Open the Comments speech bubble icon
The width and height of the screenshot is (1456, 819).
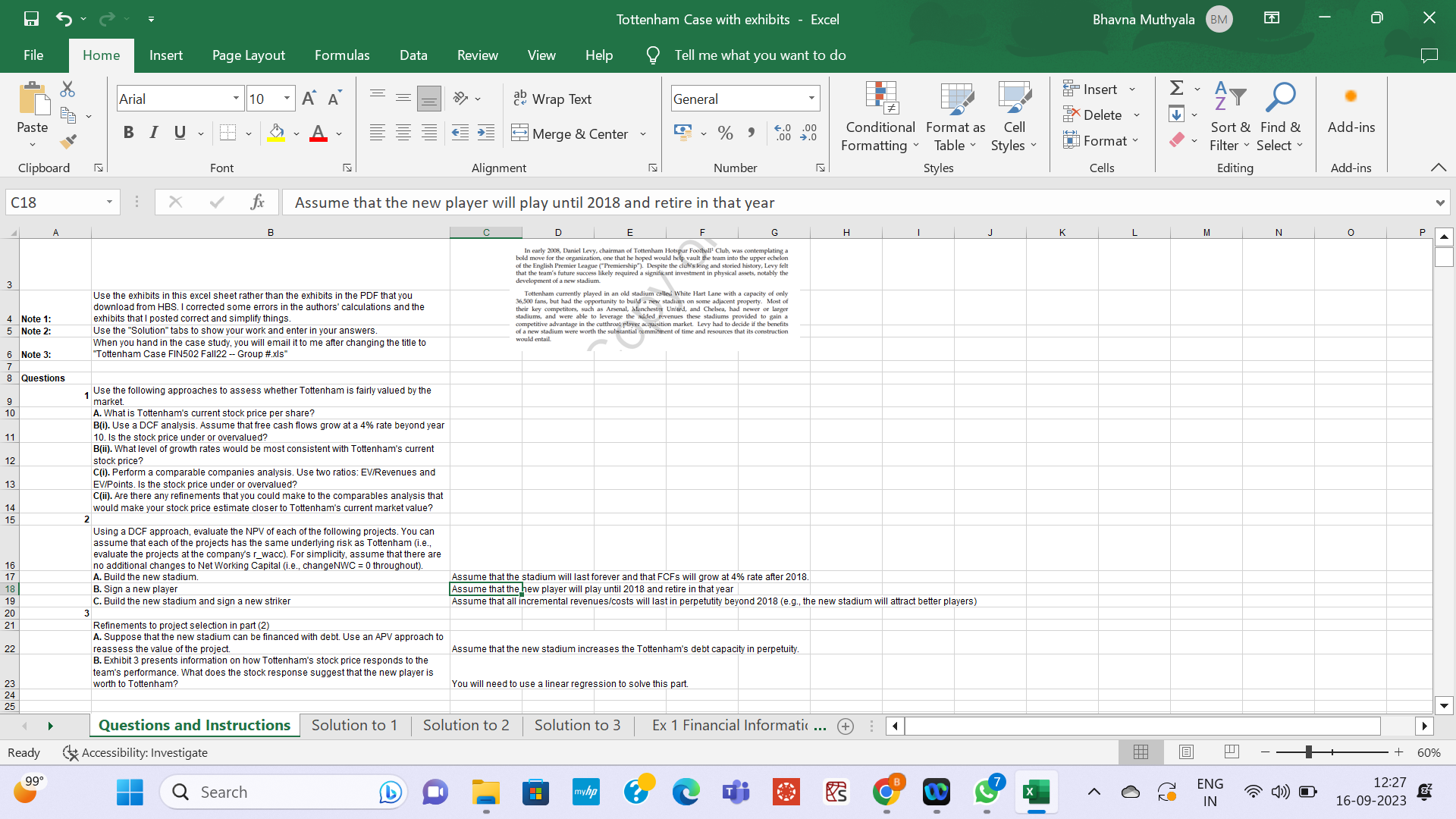tap(1429, 55)
